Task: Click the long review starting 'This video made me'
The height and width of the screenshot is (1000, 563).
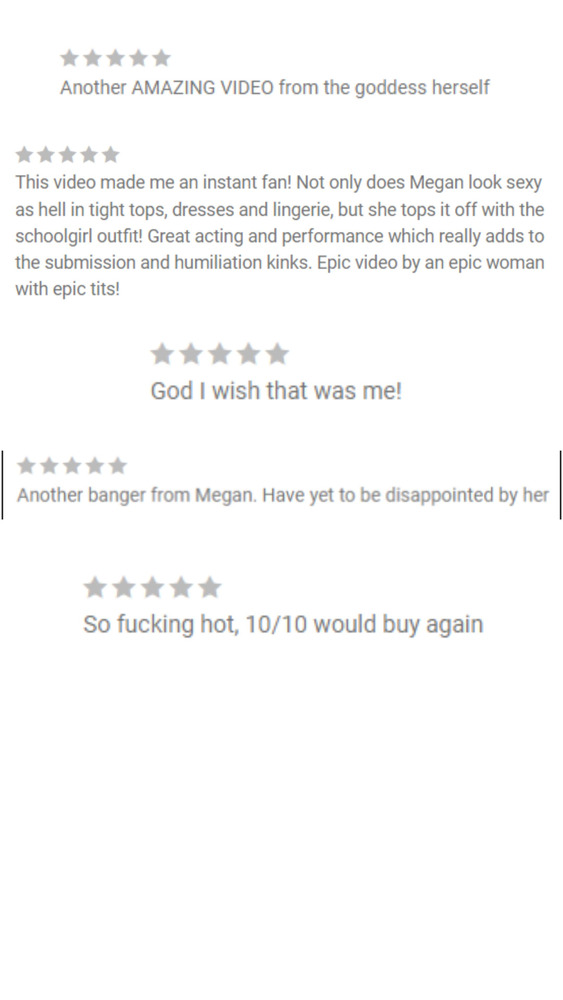Action: [x=280, y=235]
